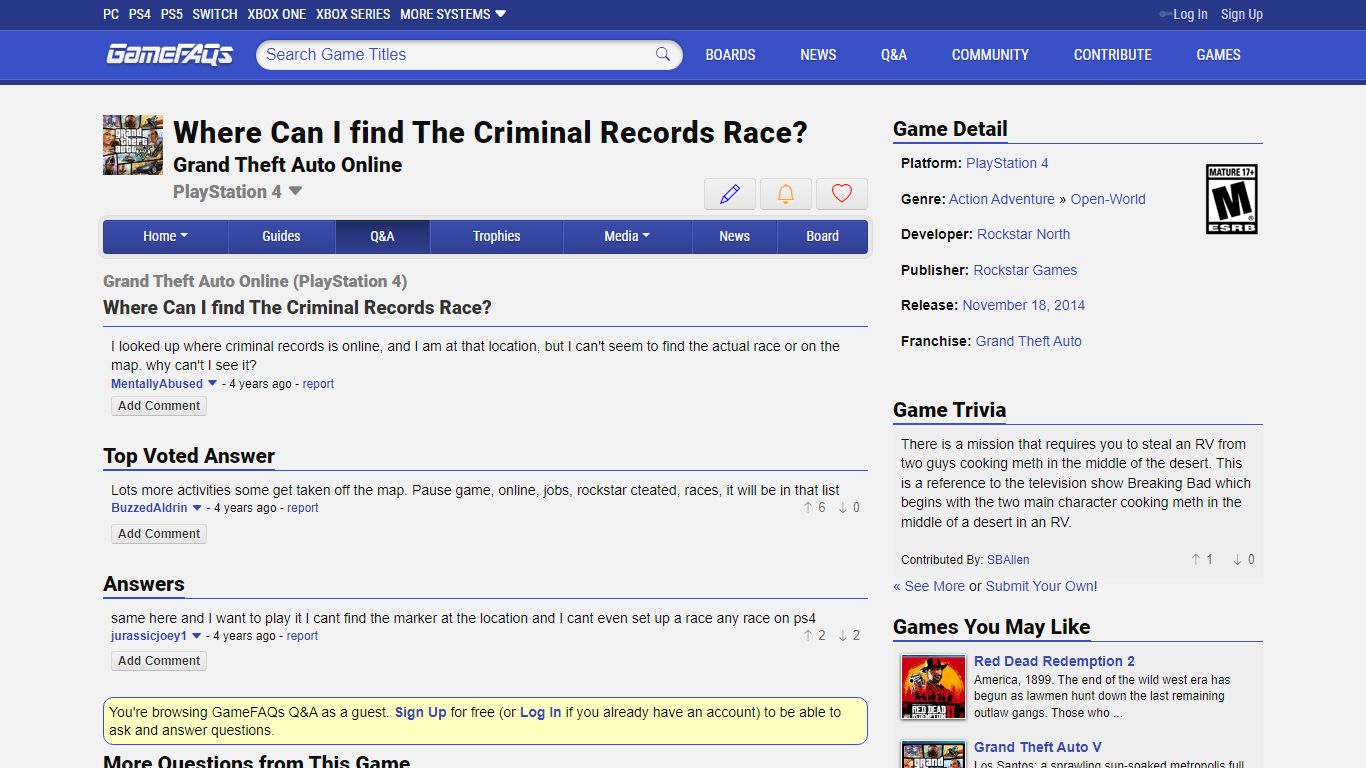Open the Rockstar North developer link
This screenshot has width=1366, height=768.
1023,234
